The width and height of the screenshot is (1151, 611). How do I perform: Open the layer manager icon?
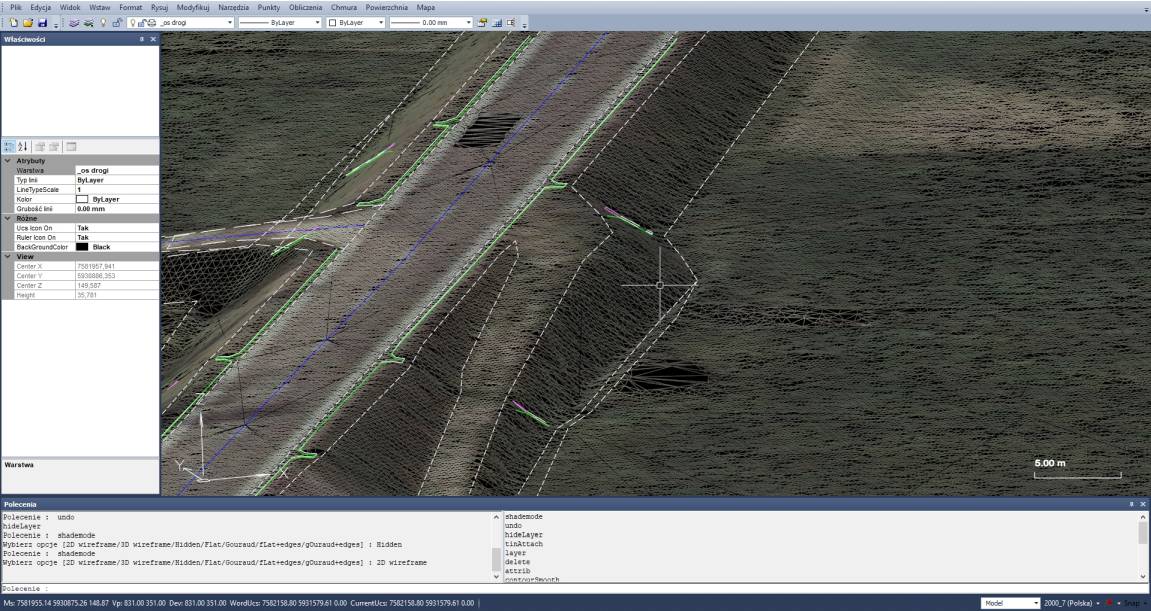74,22
